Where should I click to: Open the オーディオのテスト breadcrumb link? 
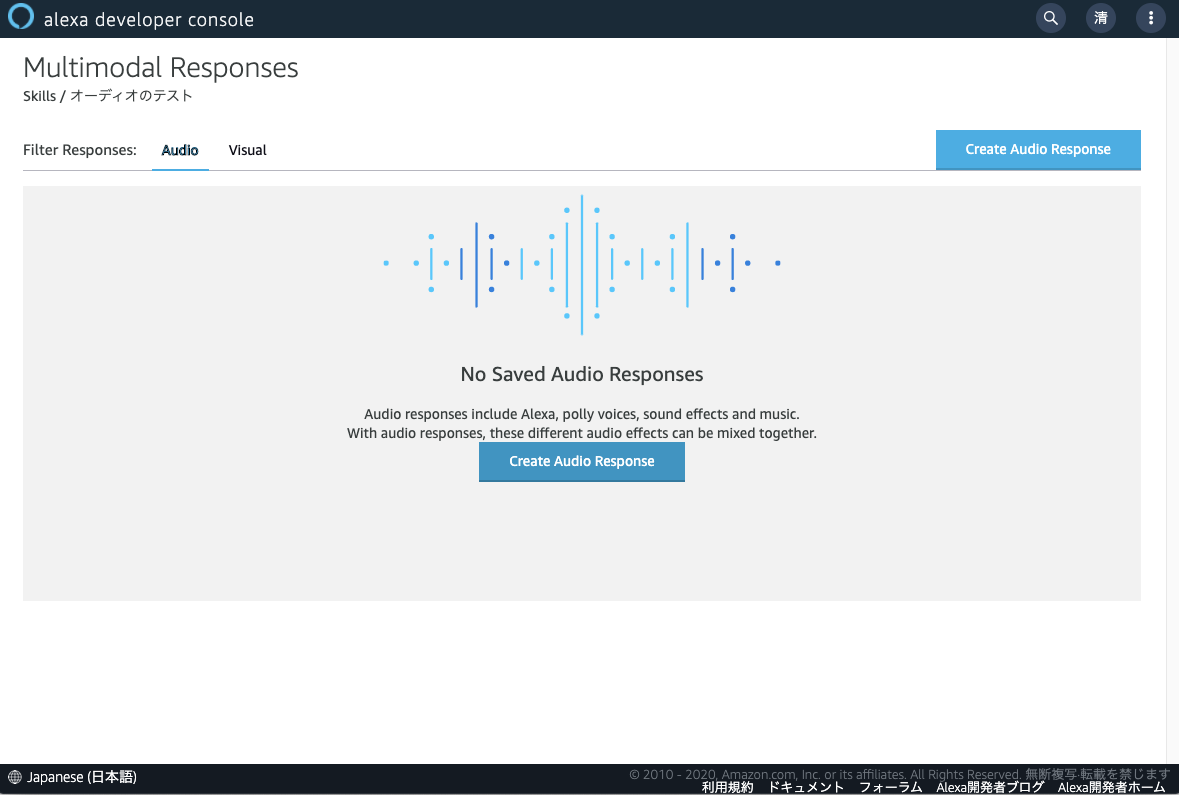131,96
